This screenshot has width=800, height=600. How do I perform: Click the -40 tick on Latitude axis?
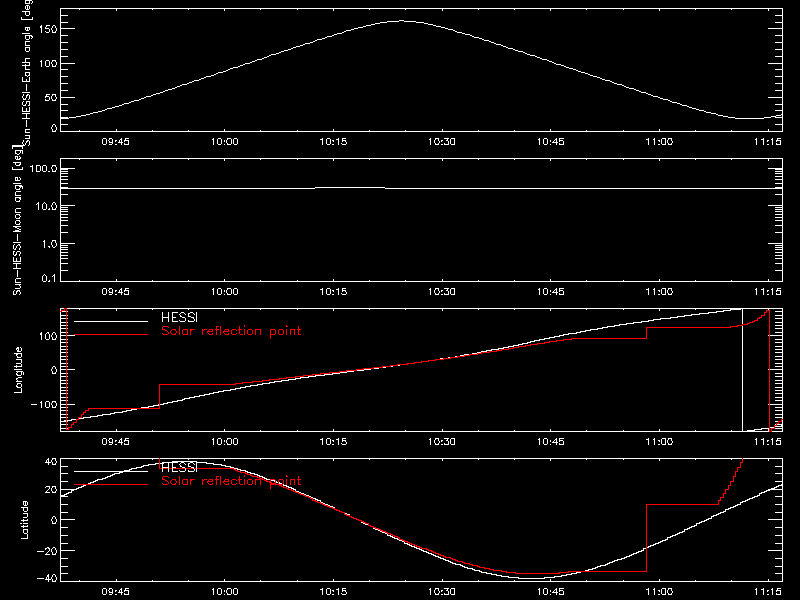click(x=47, y=579)
